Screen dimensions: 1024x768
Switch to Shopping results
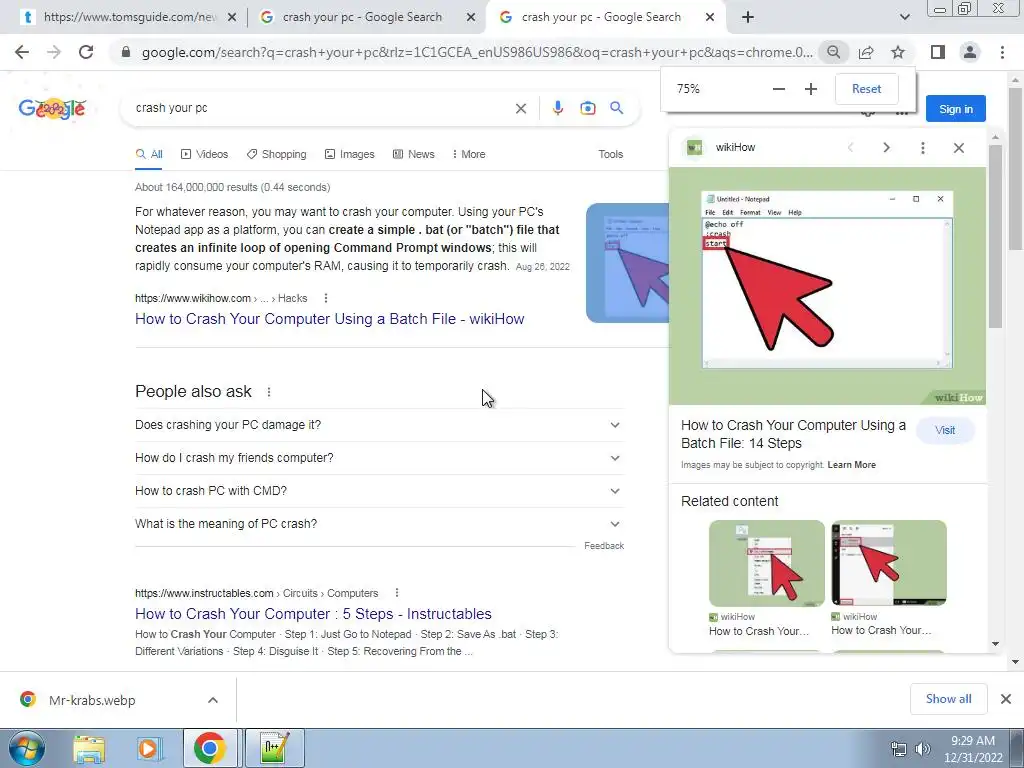[x=276, y=154]
